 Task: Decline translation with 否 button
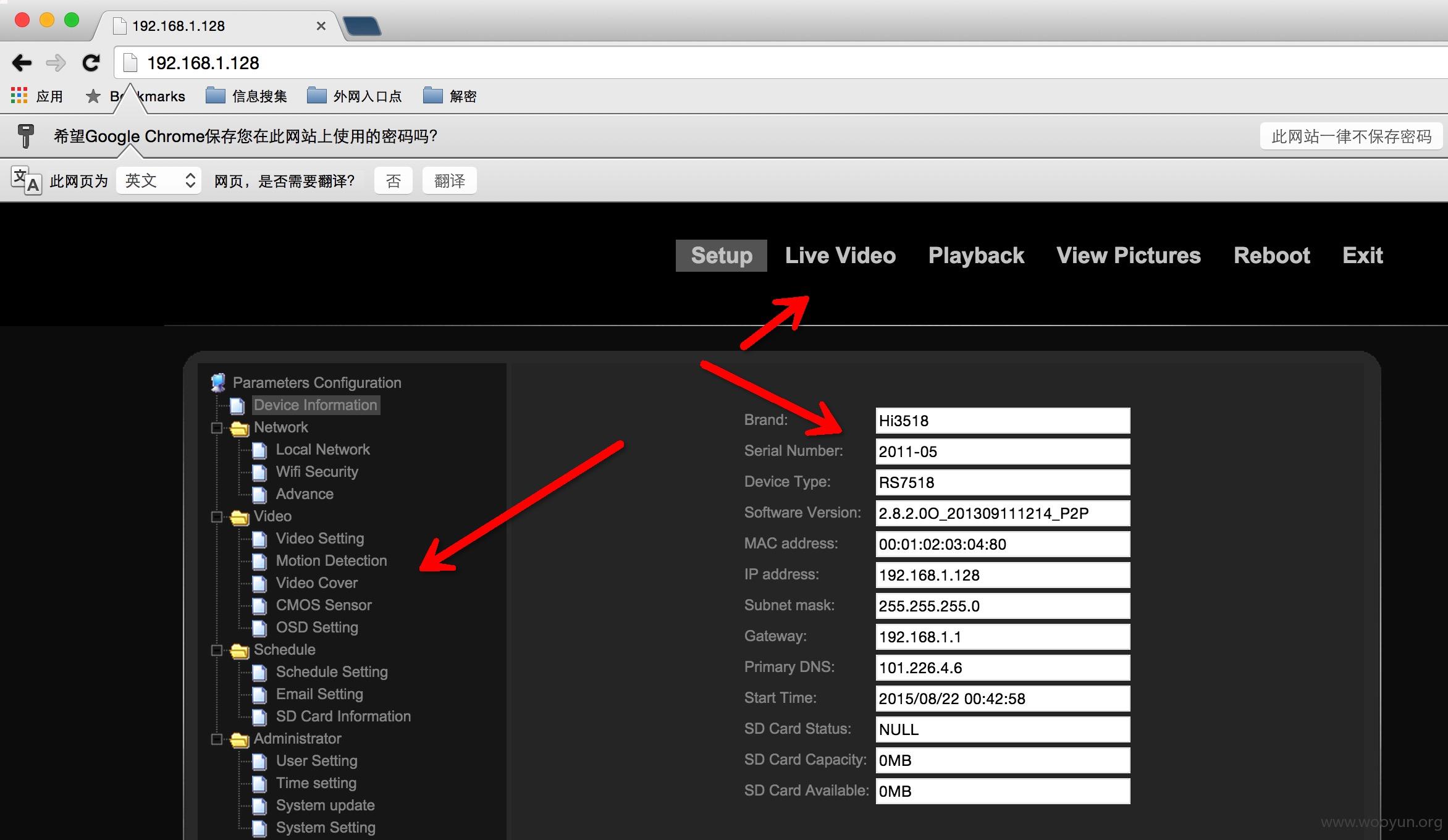coord(394,180)
